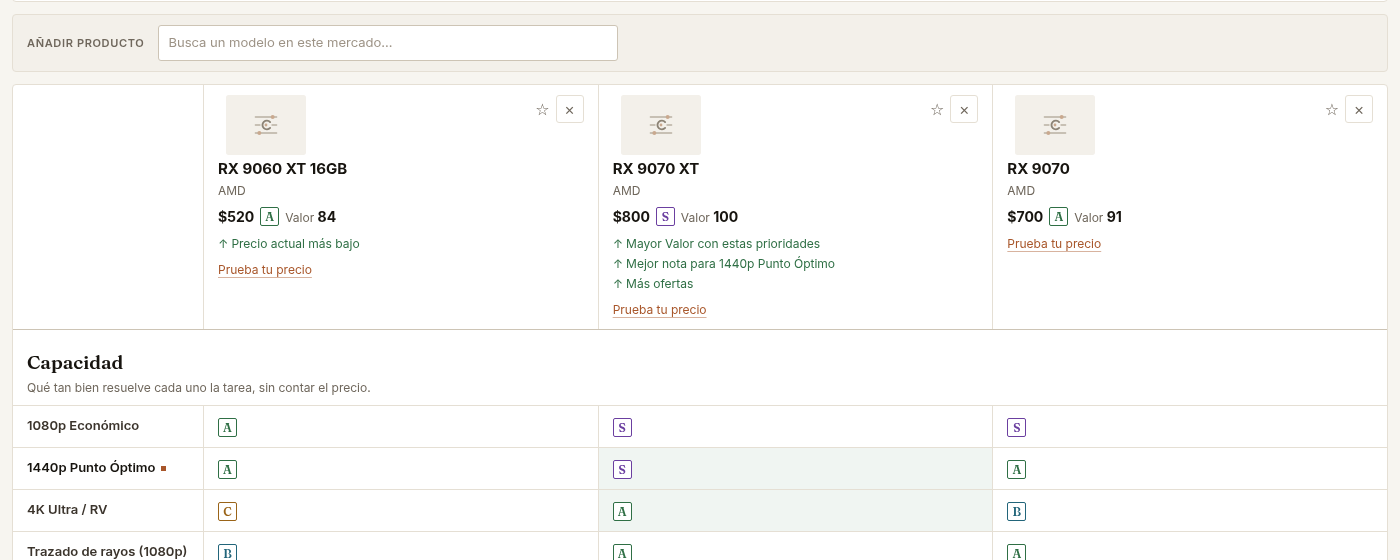Select the 1080p Económico row label
This screenshot has width=1400, height=560.
83,426
